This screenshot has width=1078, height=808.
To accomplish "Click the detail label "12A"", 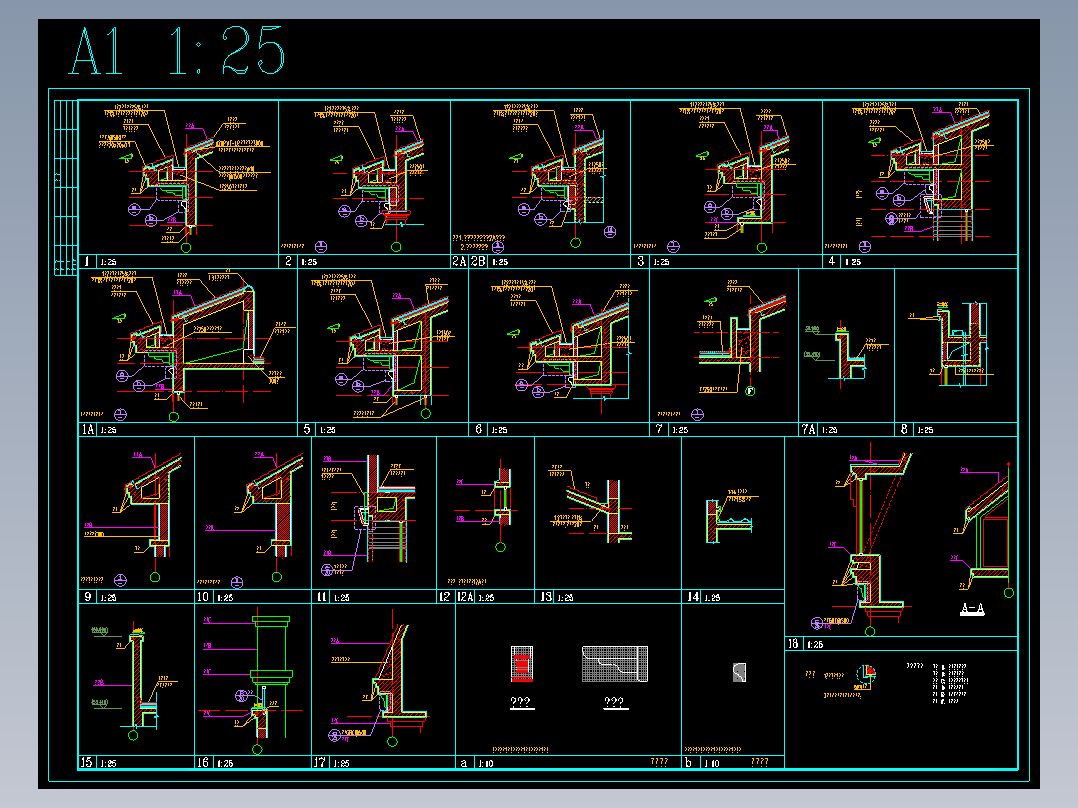I will [465, 597].
